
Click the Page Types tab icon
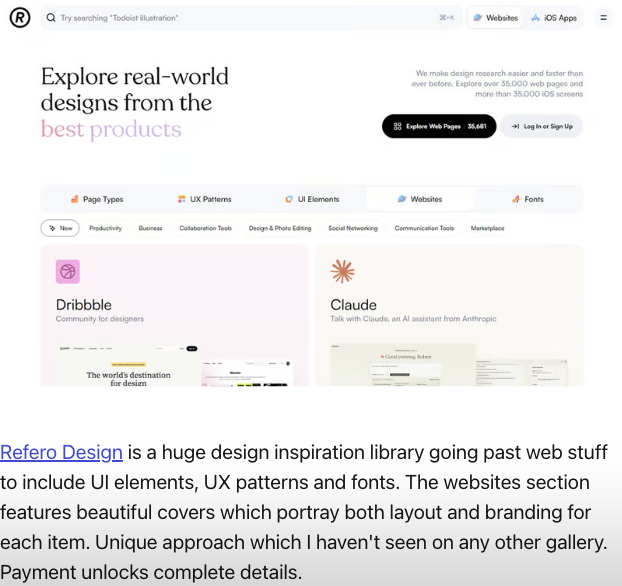click(75, 199)
